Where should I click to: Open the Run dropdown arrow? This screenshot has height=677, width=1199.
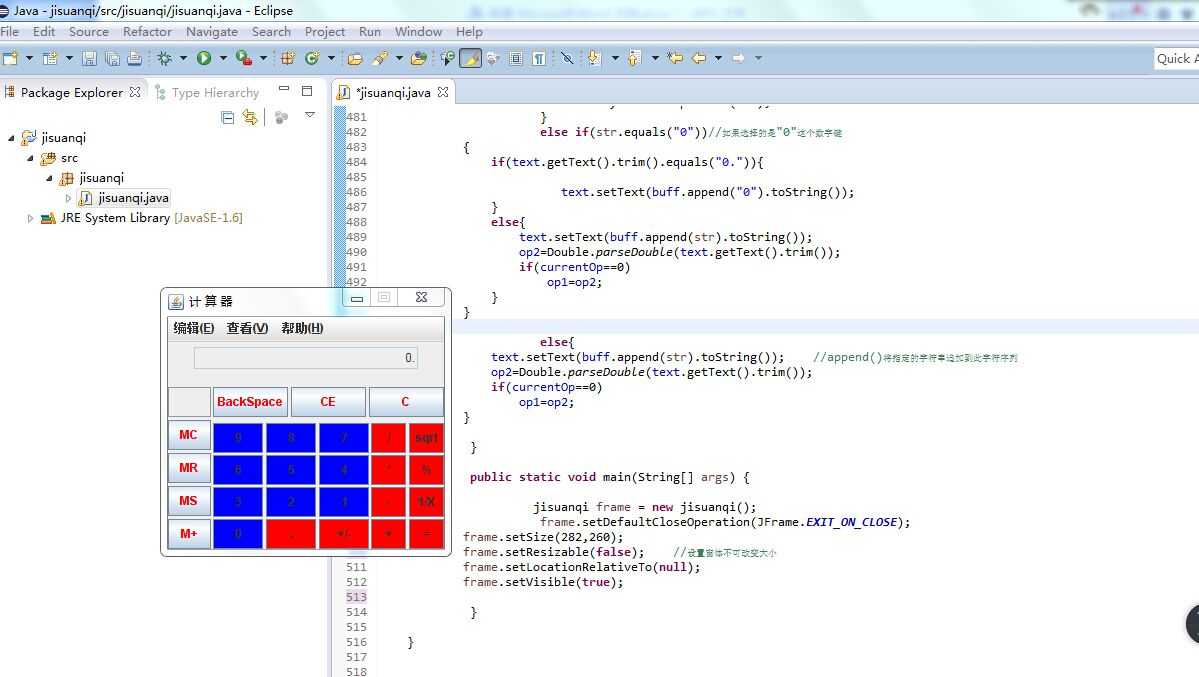click(x=223, y=58)
